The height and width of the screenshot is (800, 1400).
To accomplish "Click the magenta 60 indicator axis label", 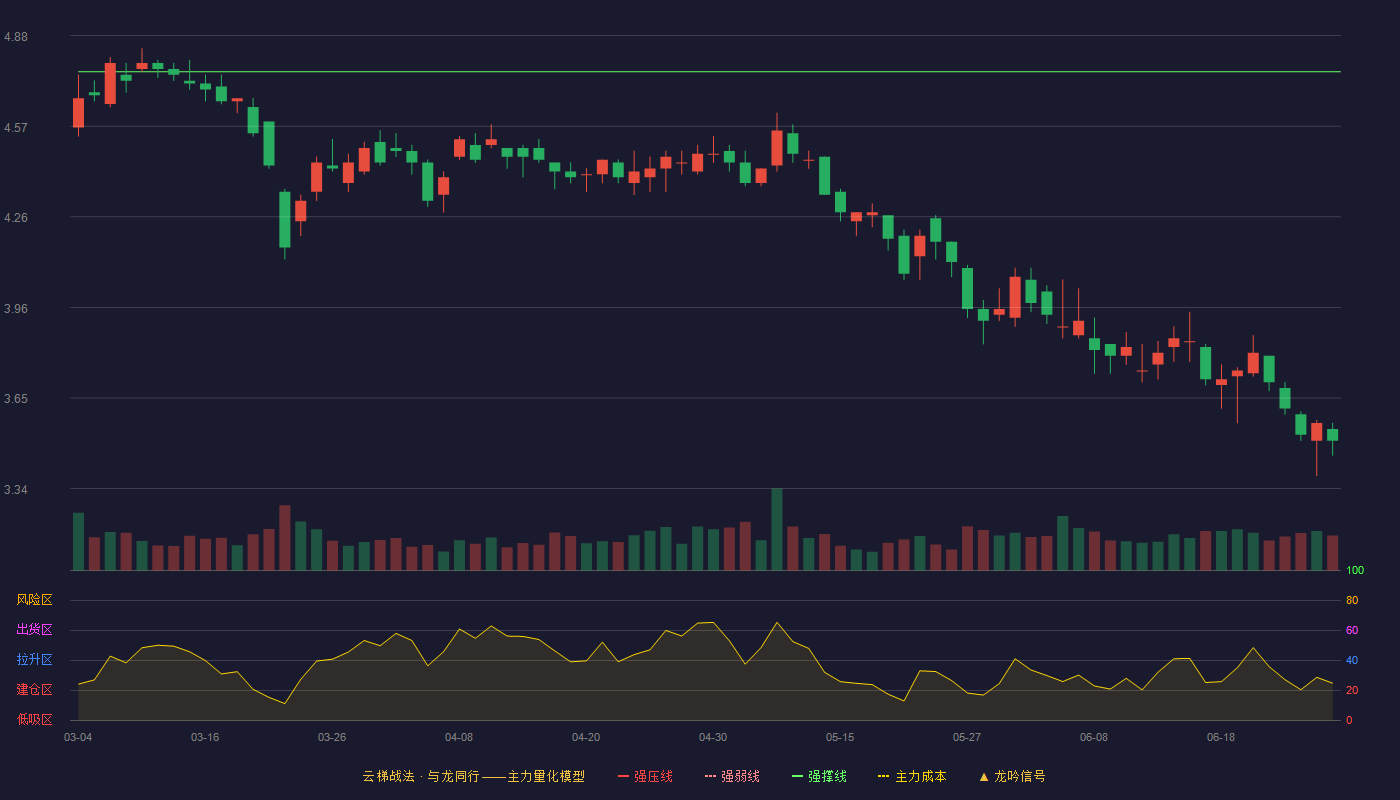I will [x=1352, y=630].
